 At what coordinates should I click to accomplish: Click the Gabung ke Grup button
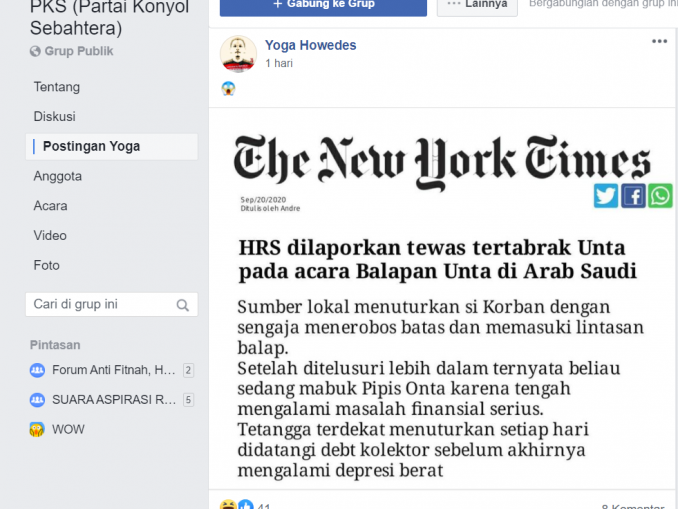pos(323,6)
